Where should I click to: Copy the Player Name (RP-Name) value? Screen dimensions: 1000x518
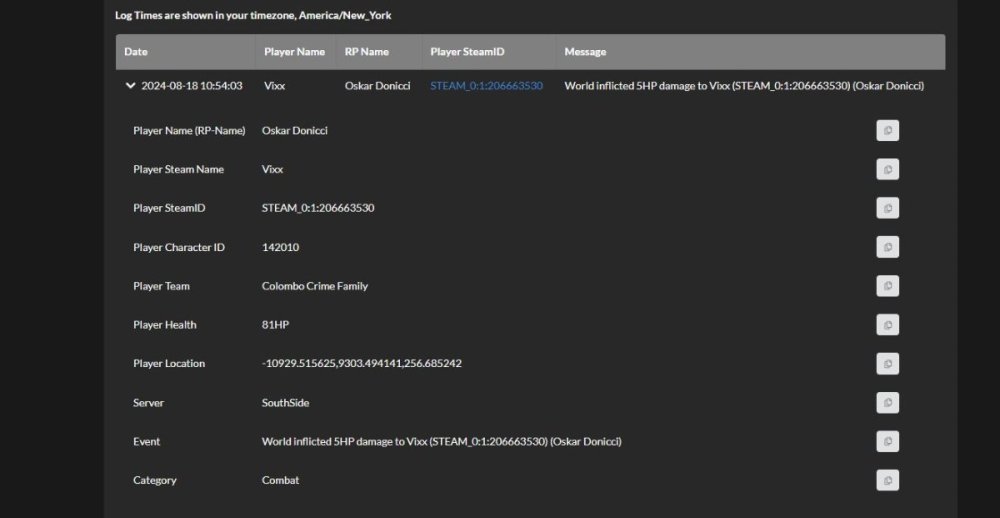pos(887,131)
